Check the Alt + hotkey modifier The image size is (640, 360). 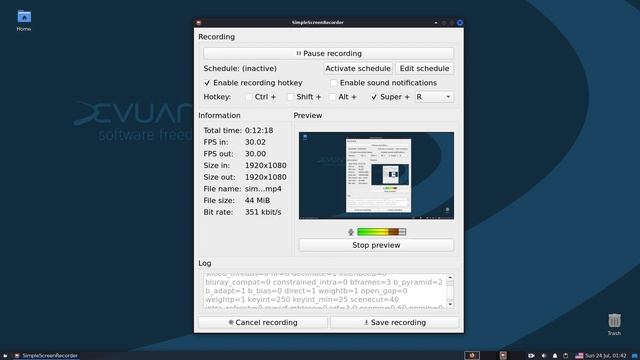tap(332, 97)
